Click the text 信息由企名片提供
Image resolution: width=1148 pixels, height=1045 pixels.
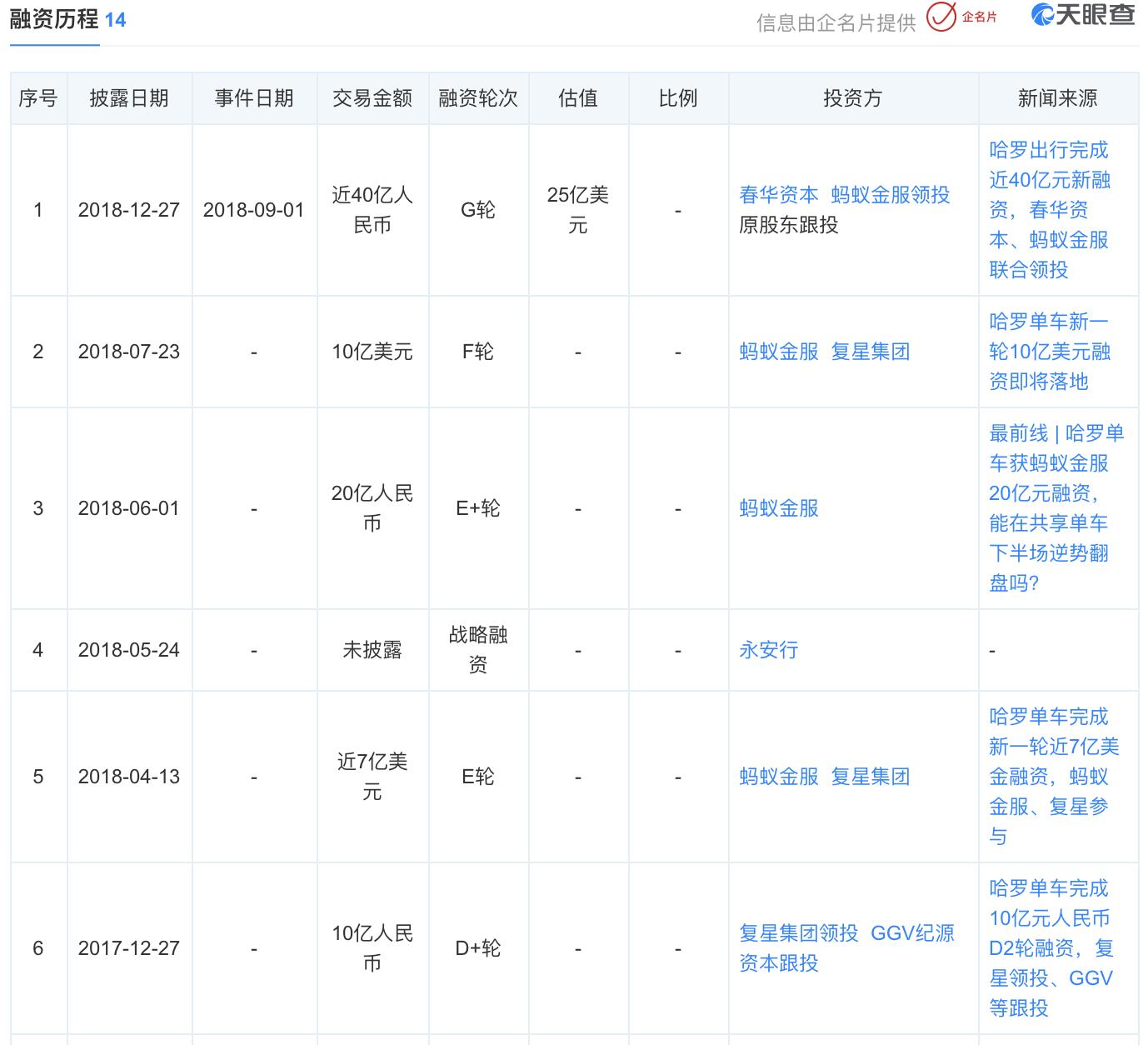tap(836, 23)
